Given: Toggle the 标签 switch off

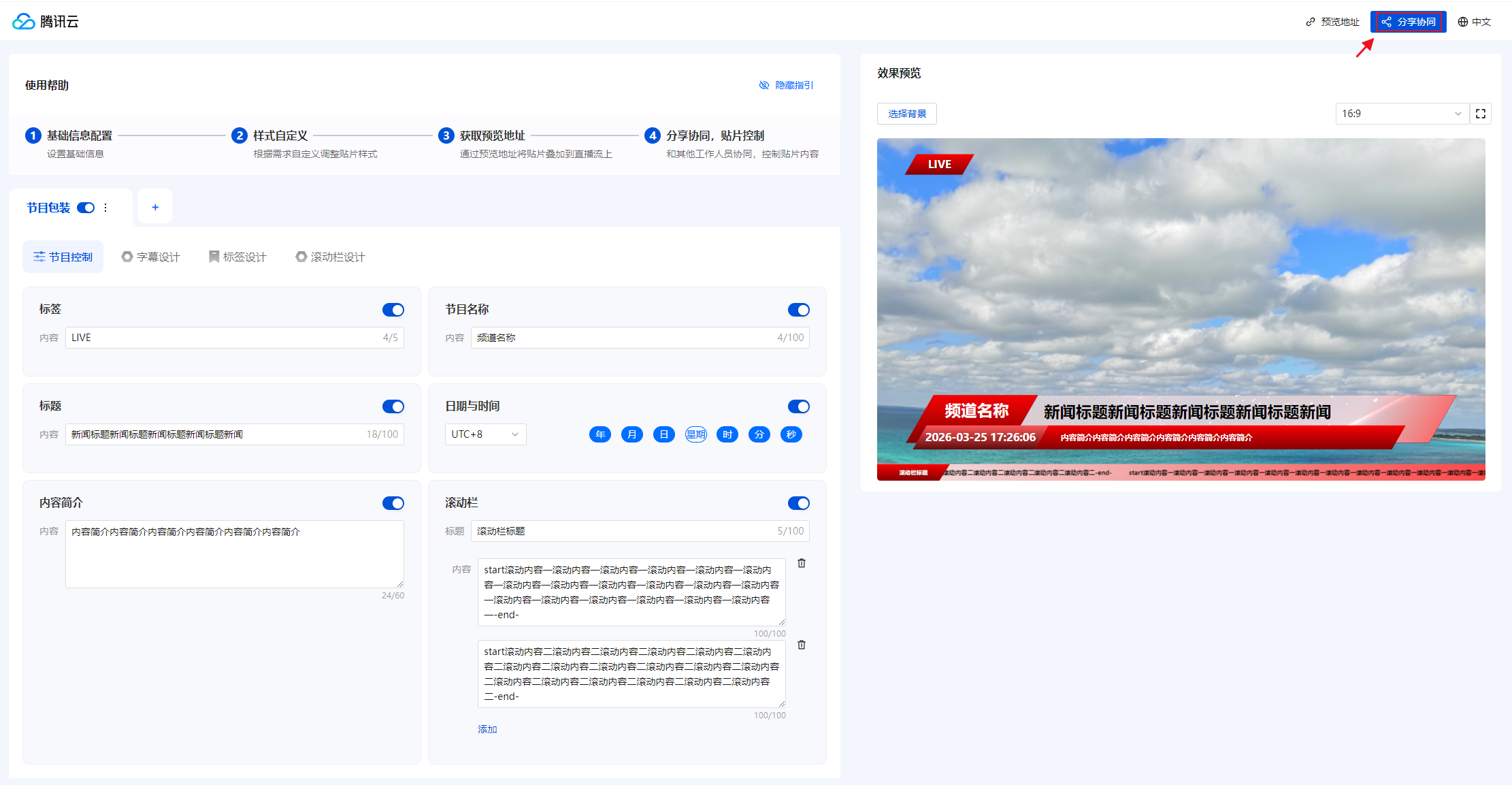Looking at the screenshot, I should point(393,310).
